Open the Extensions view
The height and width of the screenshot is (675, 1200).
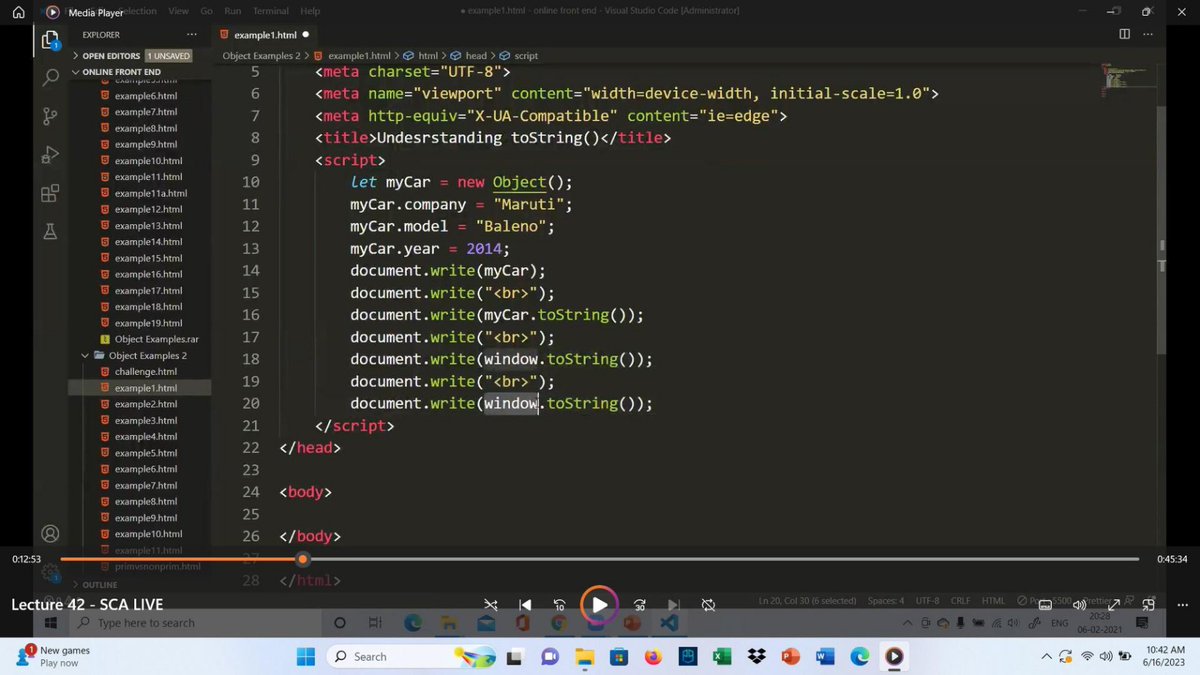50,193
